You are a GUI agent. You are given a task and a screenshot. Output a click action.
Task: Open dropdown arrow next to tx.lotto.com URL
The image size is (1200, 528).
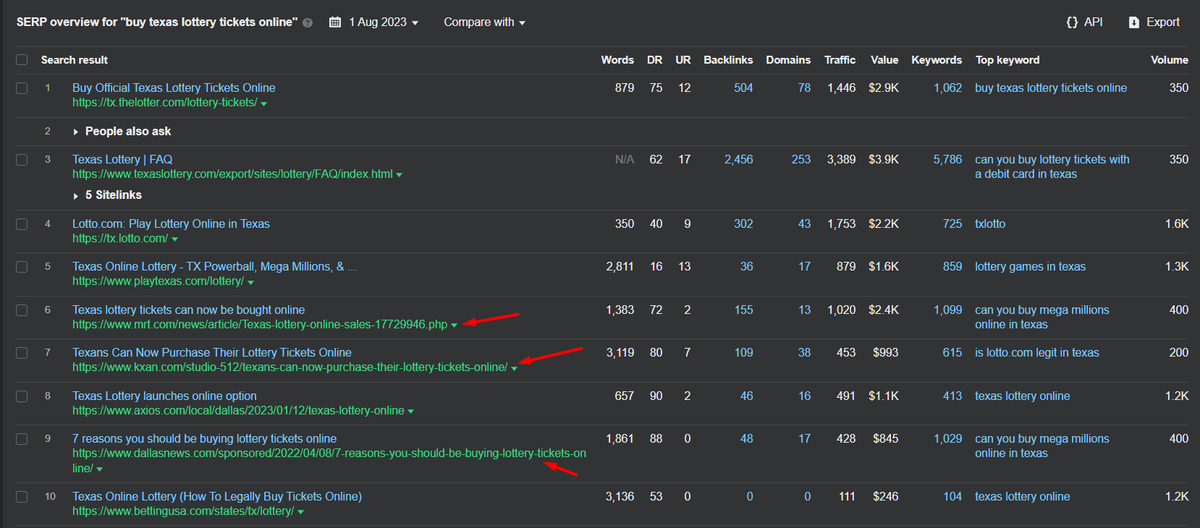click(x=174, y=240)
